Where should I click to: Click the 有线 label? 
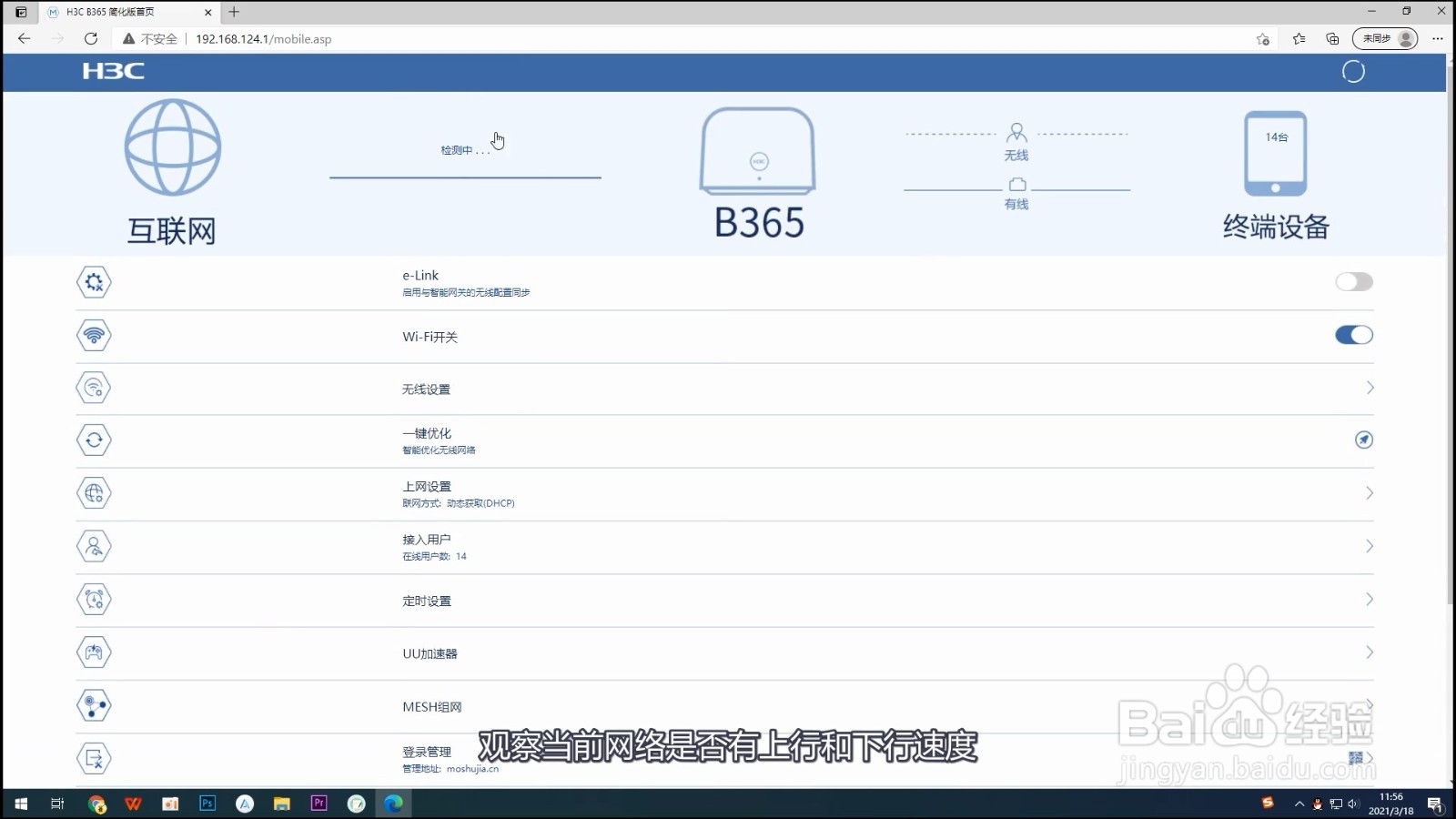(1016, 204)
